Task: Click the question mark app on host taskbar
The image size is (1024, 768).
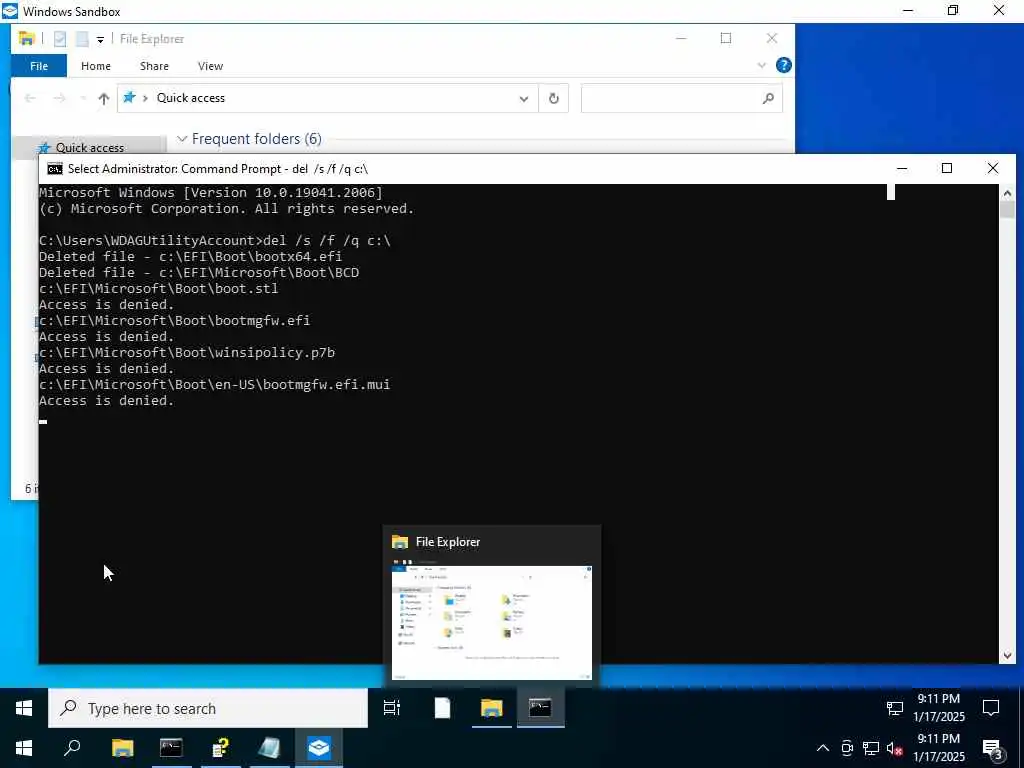Action: (221, 748)
